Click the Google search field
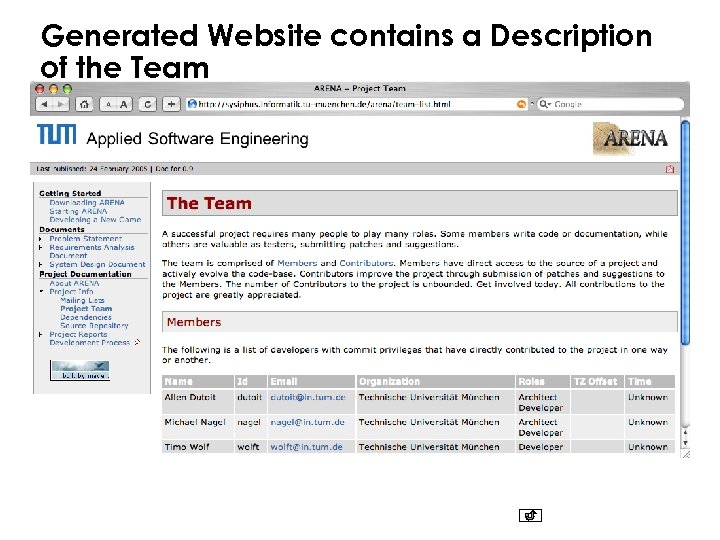This screenshot has width=720, height=540. click(x=611, y=104)
